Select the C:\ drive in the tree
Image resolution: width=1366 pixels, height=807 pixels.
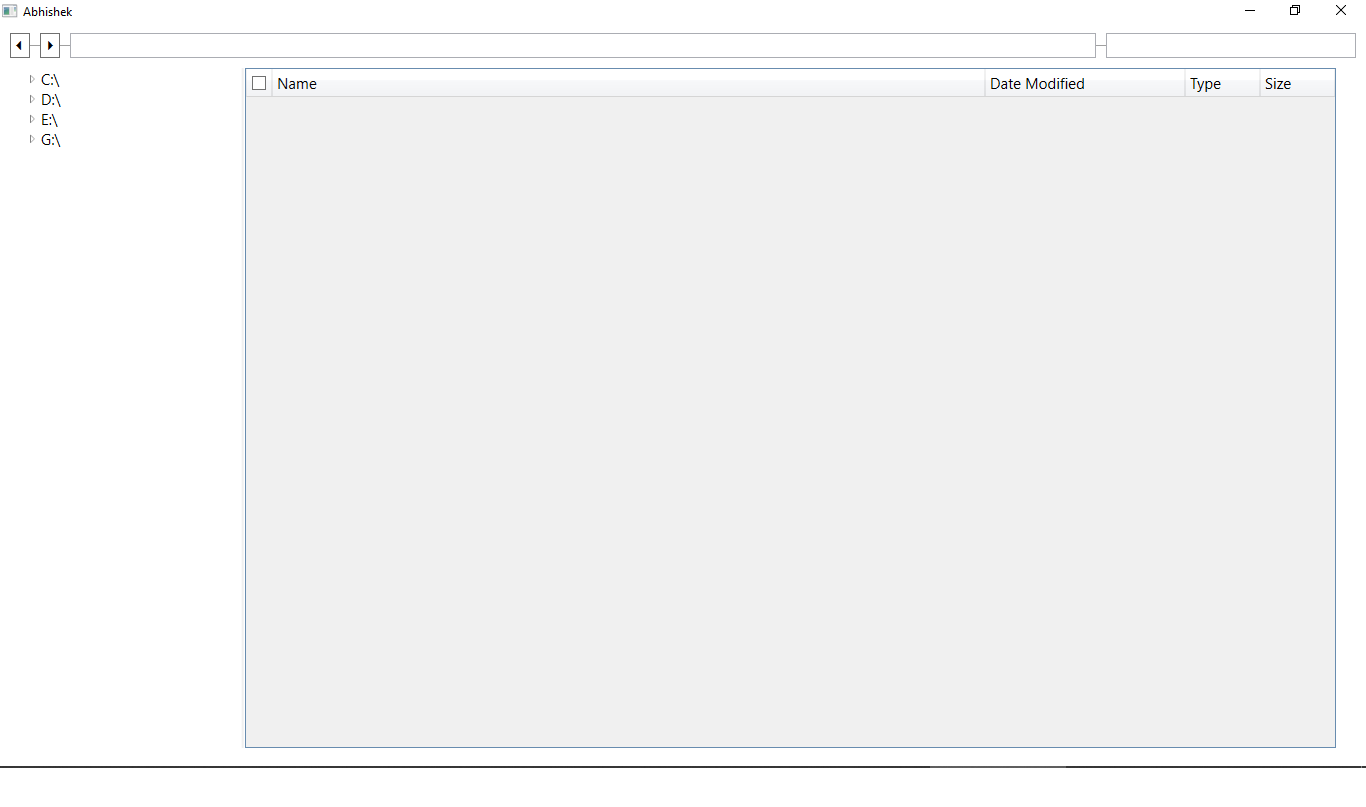coord(49,79)
